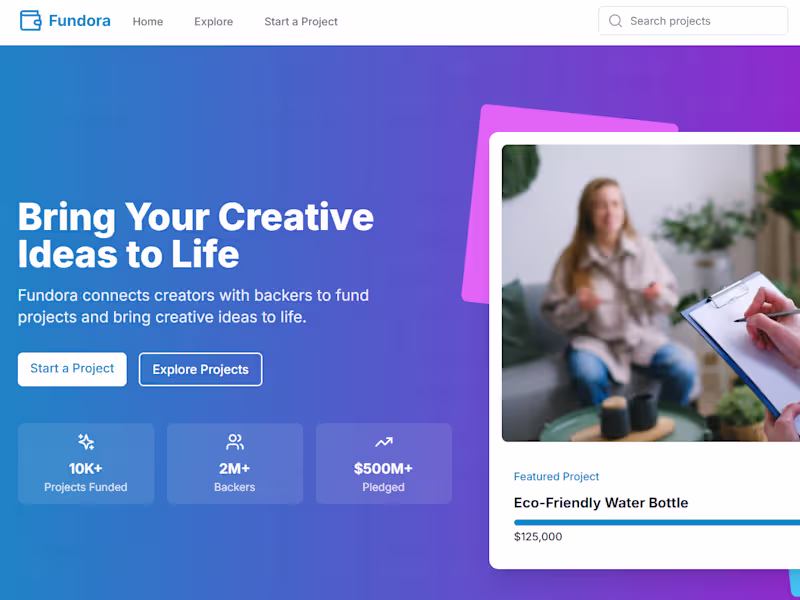Screen dimensions: 800x600
Task: Click the Eco-Friendly Water Bottle title
Action: pos(601,503)
